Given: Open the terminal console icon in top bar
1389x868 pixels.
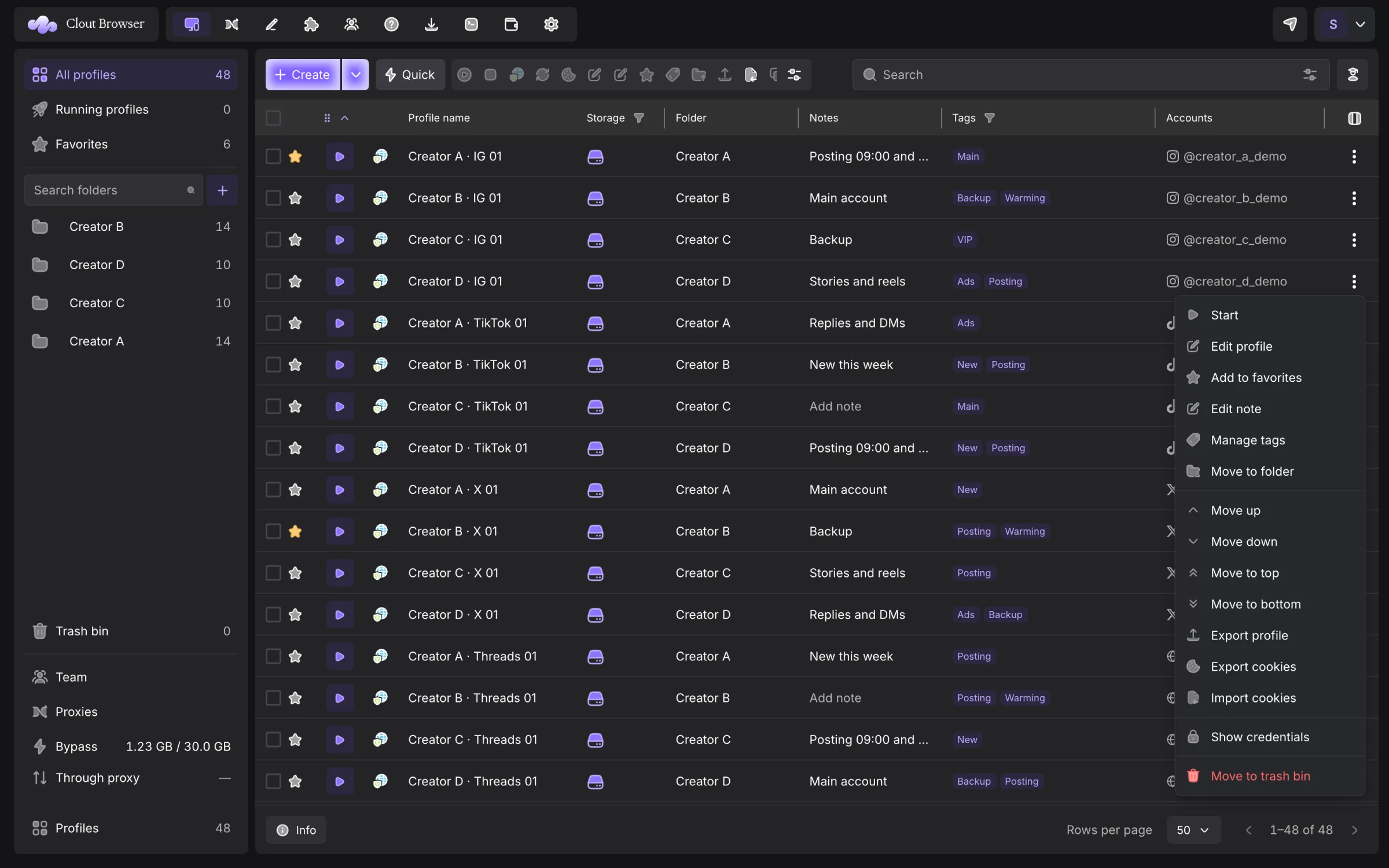Looking at the screenshot, I should click(x=471, y=24).
